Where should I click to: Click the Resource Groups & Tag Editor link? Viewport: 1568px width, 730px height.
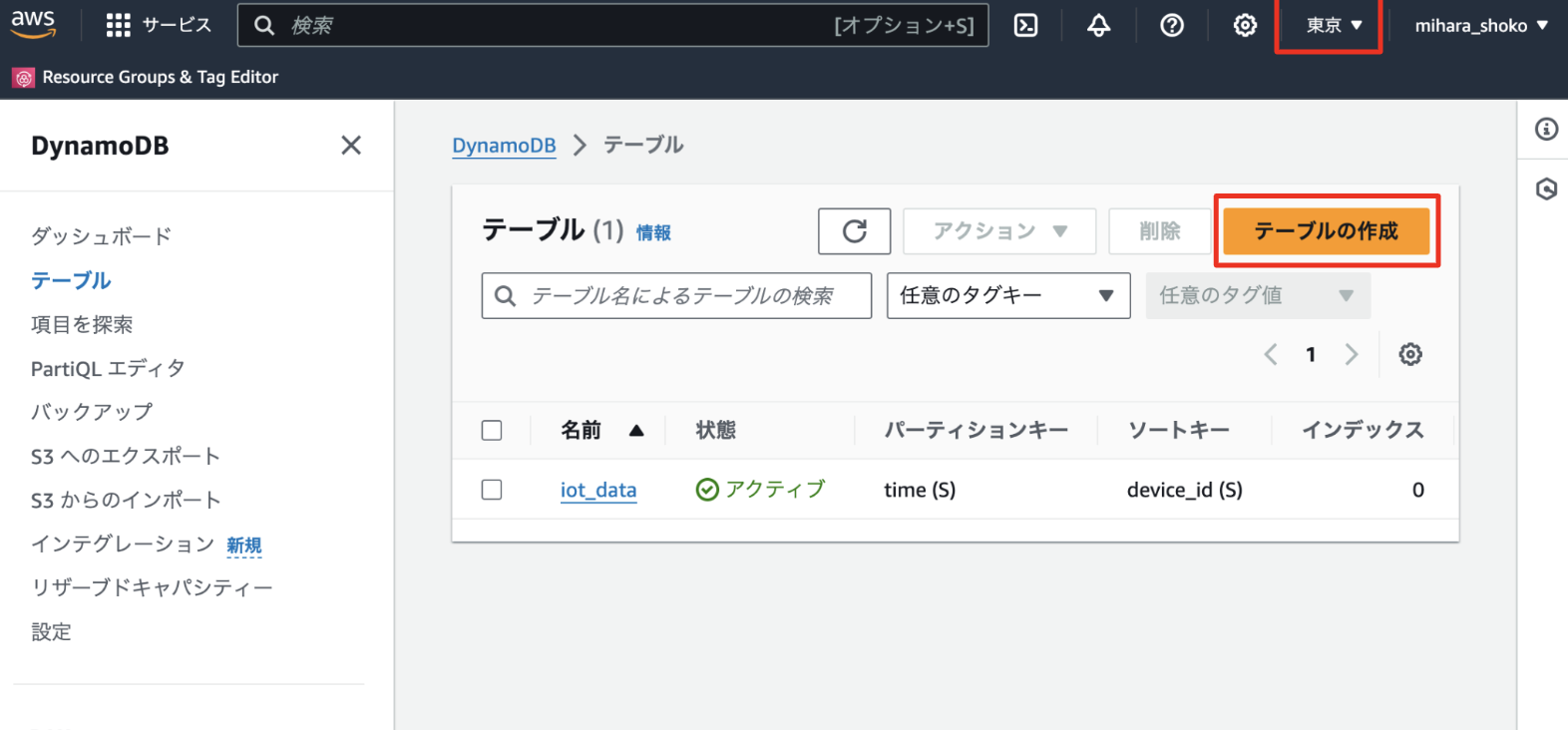[161, 77]
